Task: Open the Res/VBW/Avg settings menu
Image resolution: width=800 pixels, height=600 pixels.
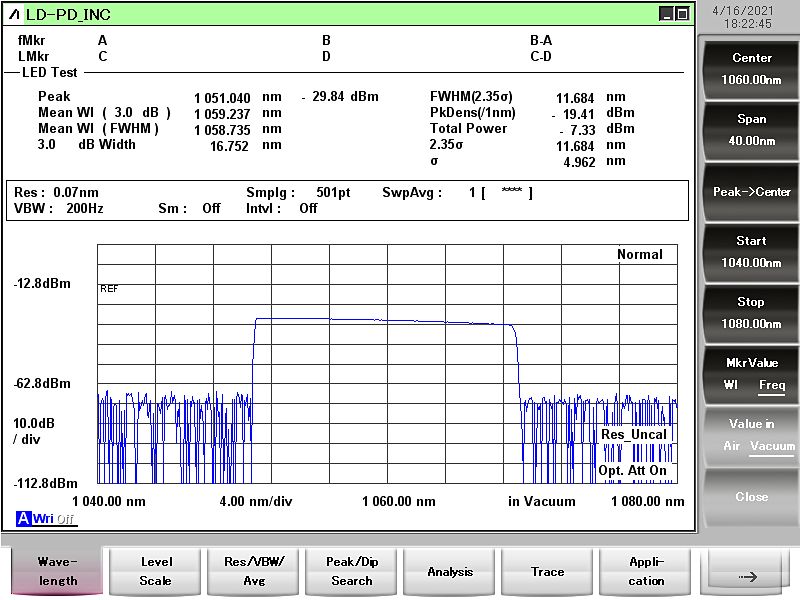Action: pos(254,571)
